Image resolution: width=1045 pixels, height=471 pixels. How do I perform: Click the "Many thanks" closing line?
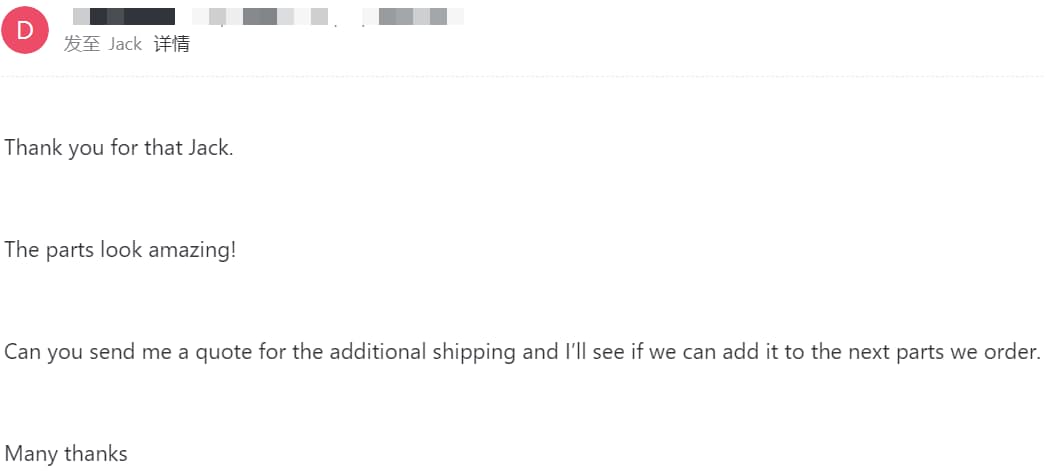point(67,454)
